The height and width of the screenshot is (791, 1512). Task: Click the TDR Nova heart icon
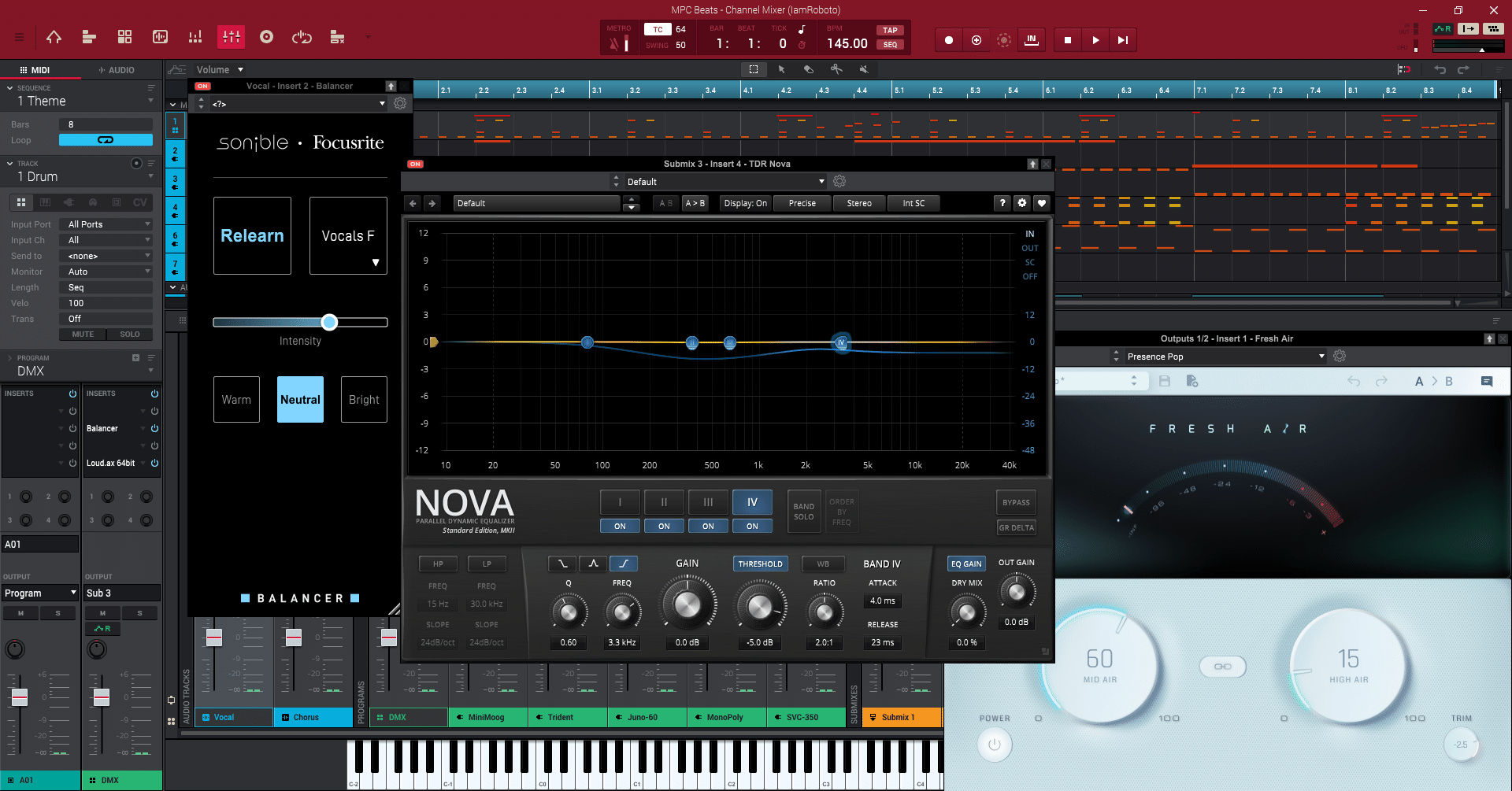[1042, 203]
